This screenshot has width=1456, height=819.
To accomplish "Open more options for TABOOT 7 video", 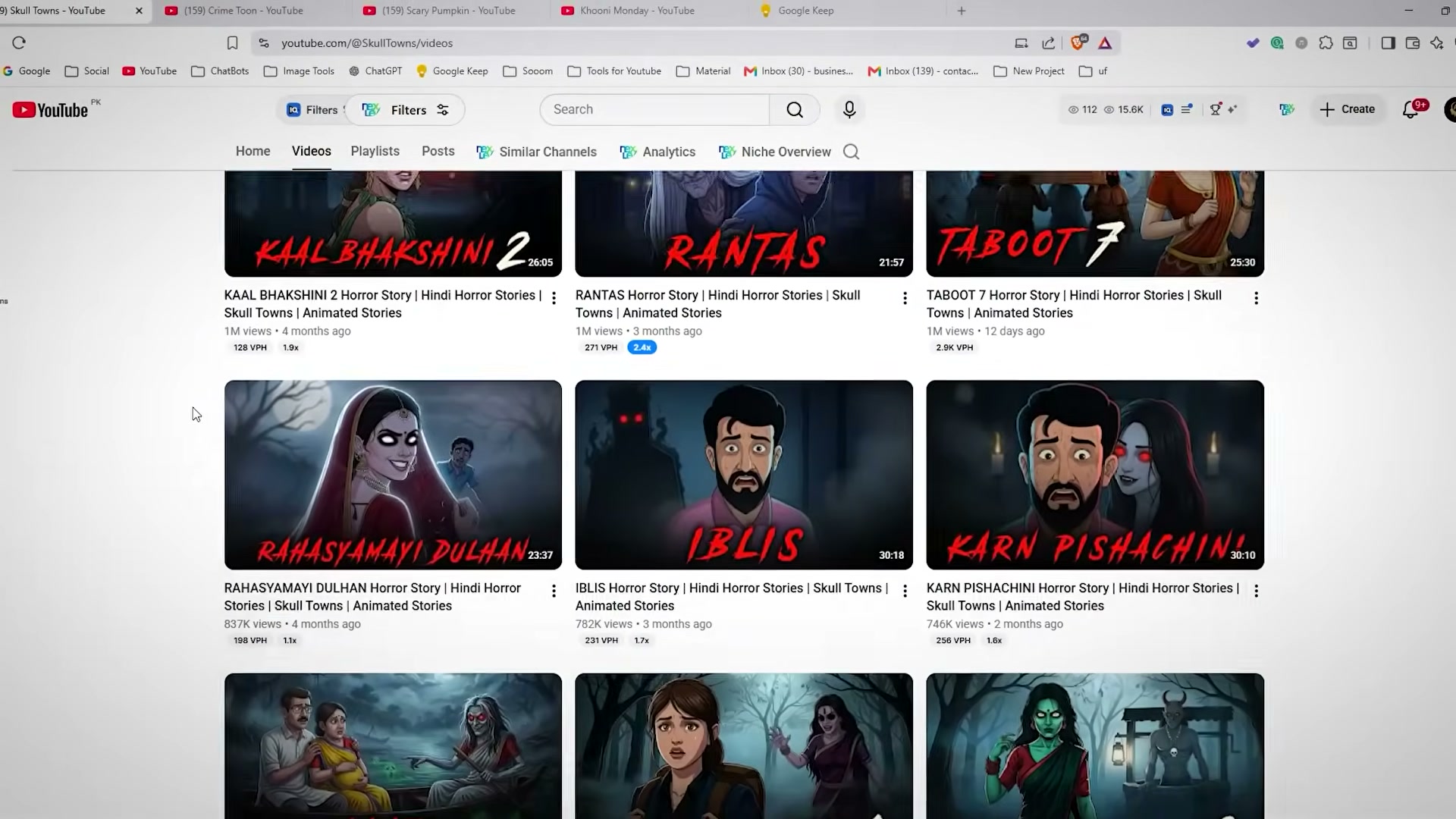I will (x=1256, y=298).
